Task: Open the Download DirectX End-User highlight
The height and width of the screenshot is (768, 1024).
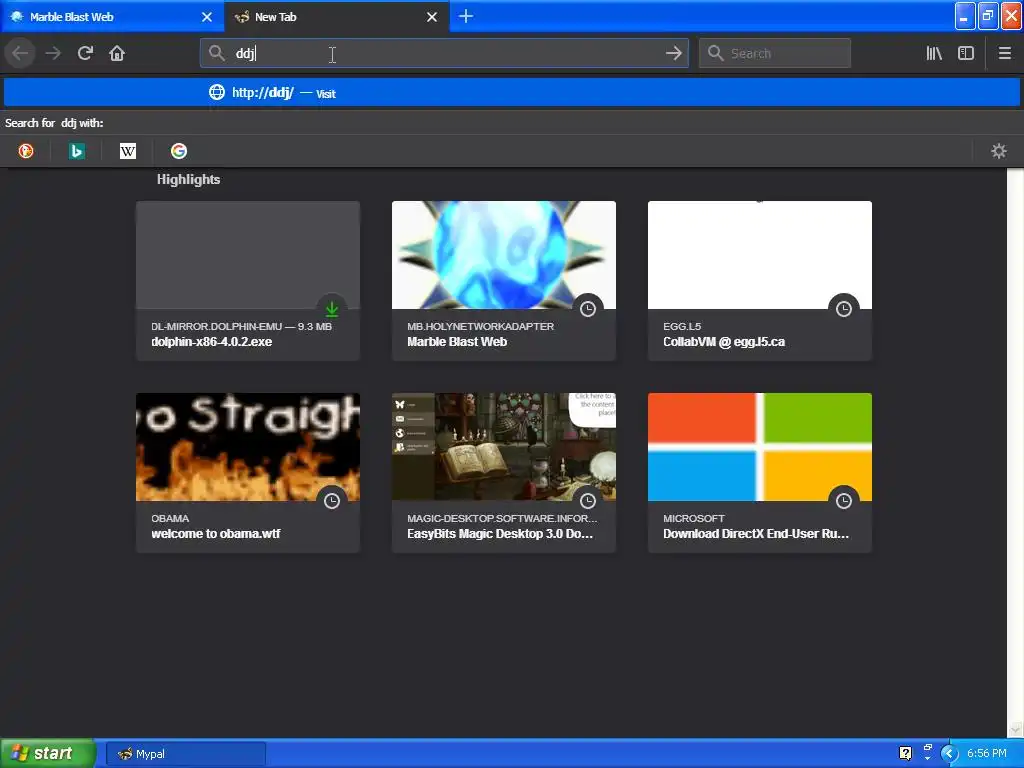Action: point(760,472)
